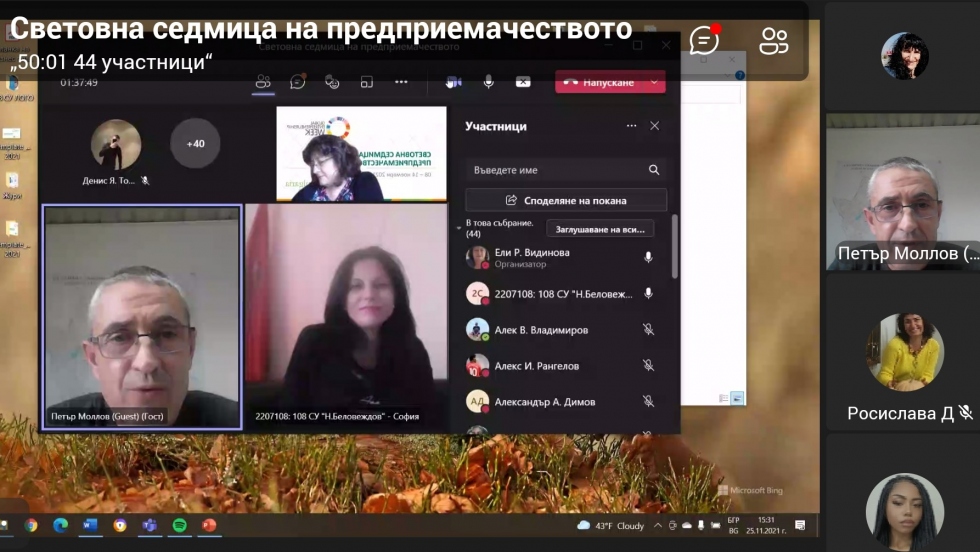
Task: Select the shared presentation video thumbnail
Action: click(361, 154)
